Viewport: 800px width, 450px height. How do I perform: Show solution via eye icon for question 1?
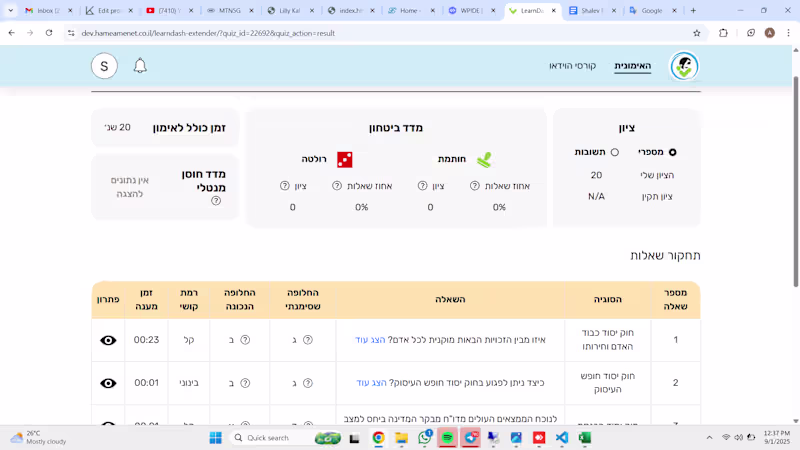tap(108, 340)
